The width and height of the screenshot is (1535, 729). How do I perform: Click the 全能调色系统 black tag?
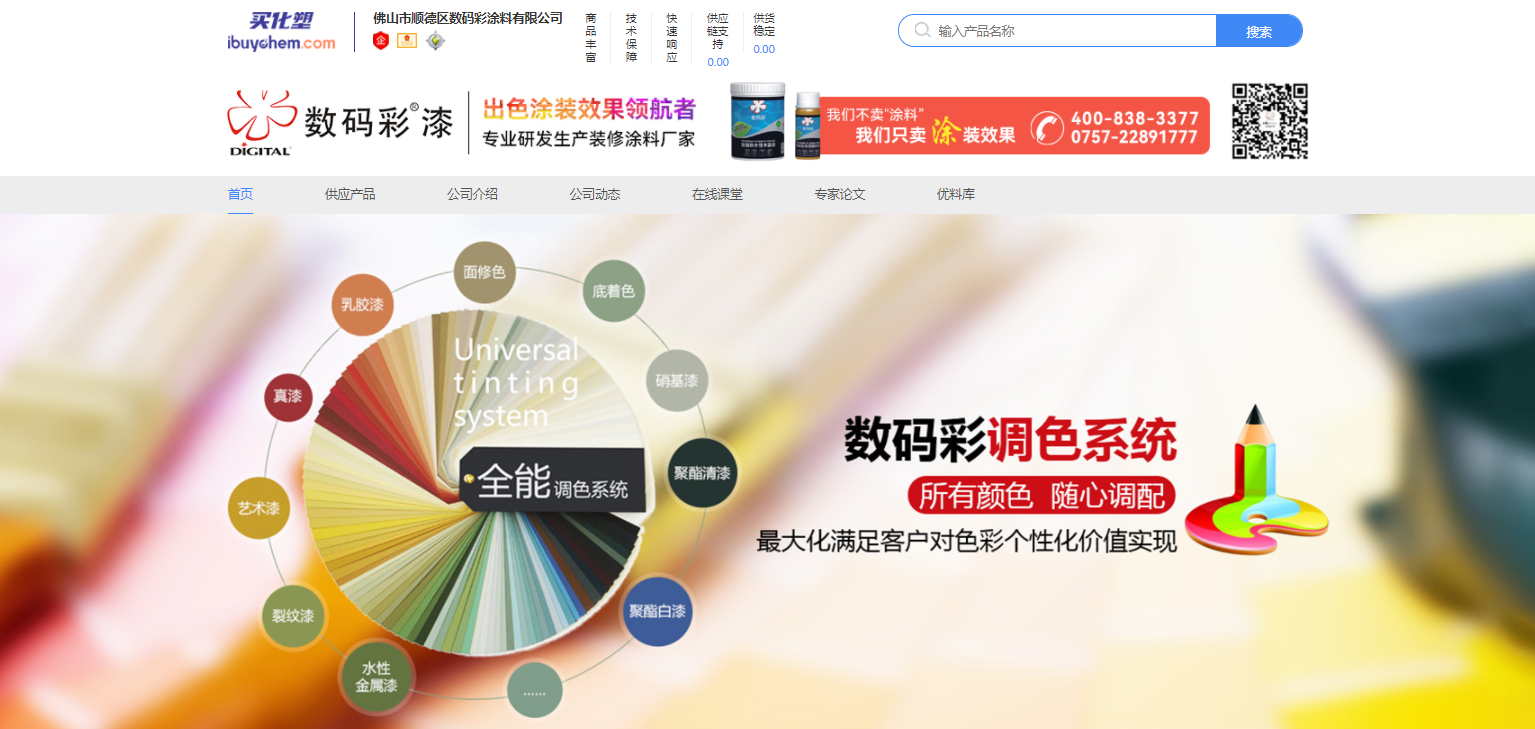[x=553, y=482]
